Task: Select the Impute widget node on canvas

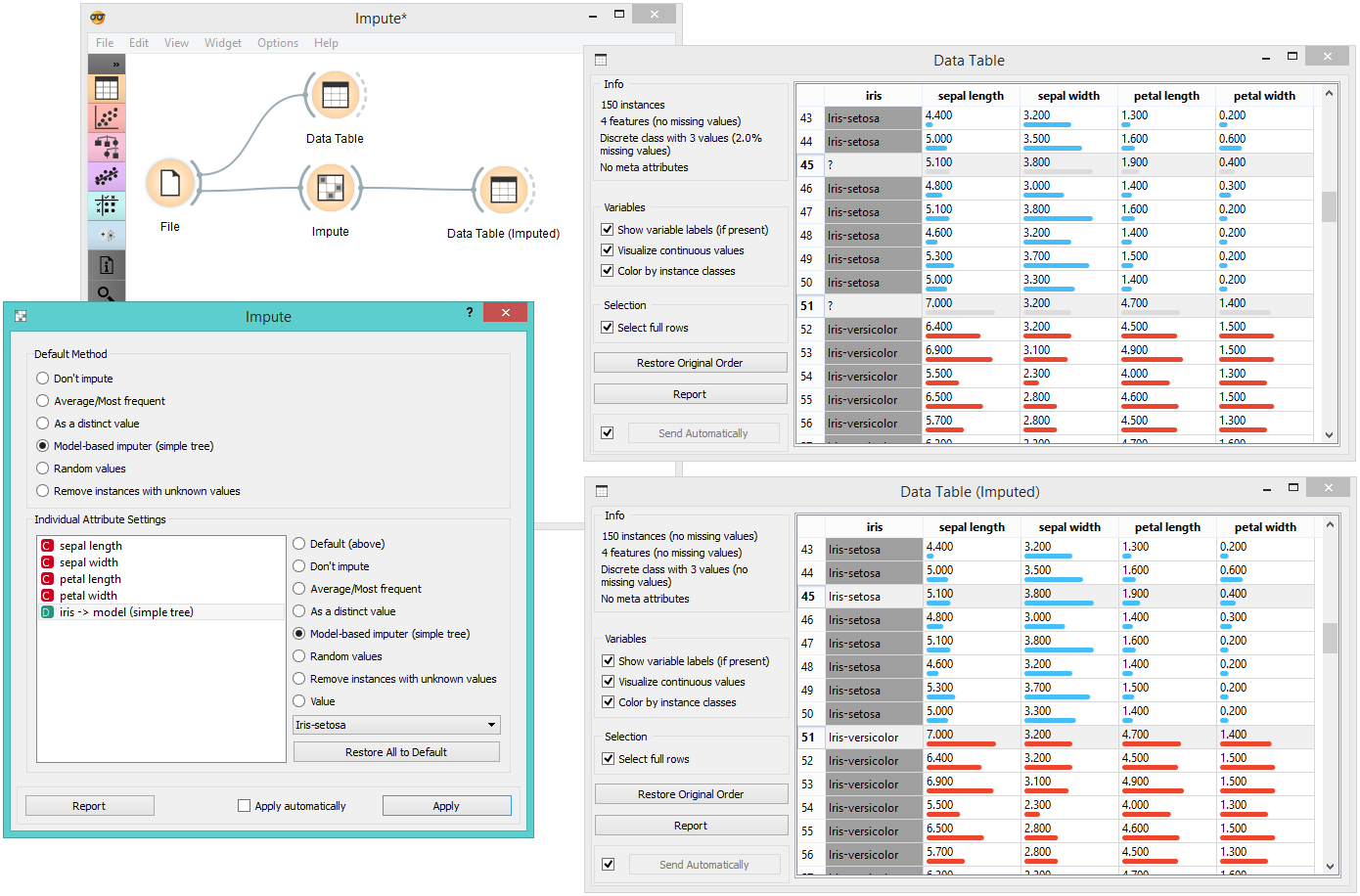Action: [331, 188]
